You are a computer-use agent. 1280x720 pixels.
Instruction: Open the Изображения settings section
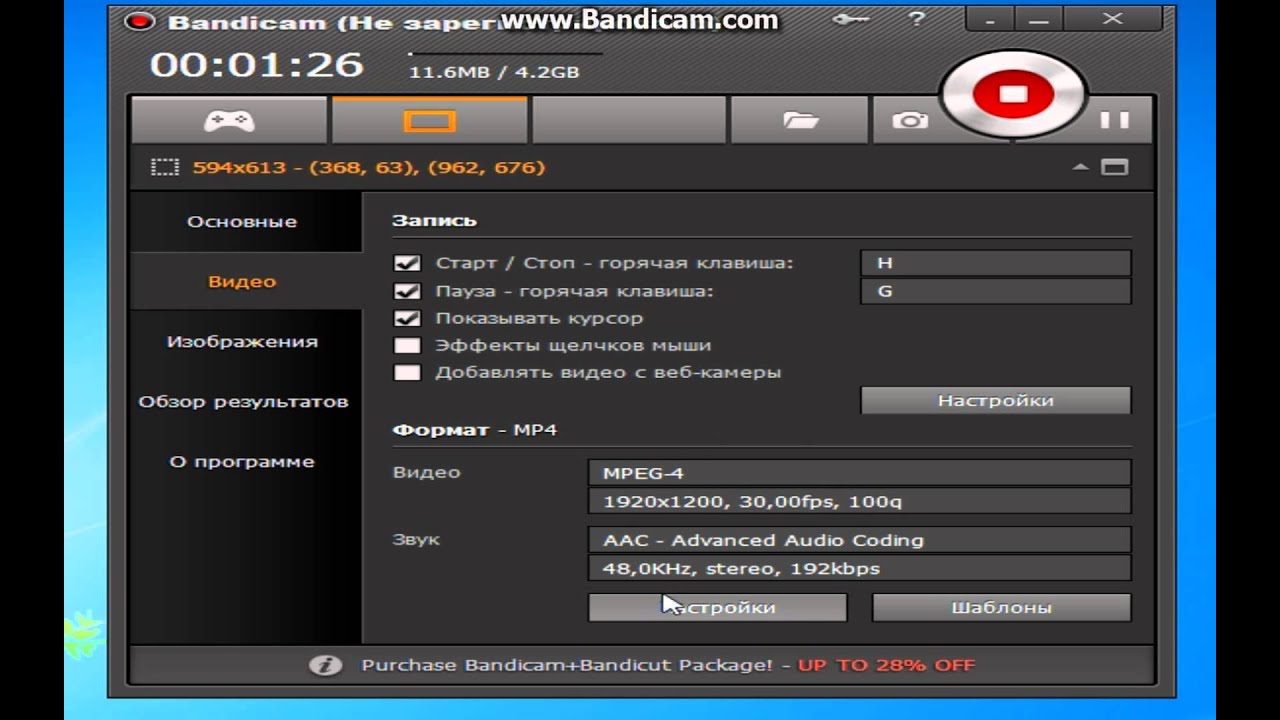242,341
